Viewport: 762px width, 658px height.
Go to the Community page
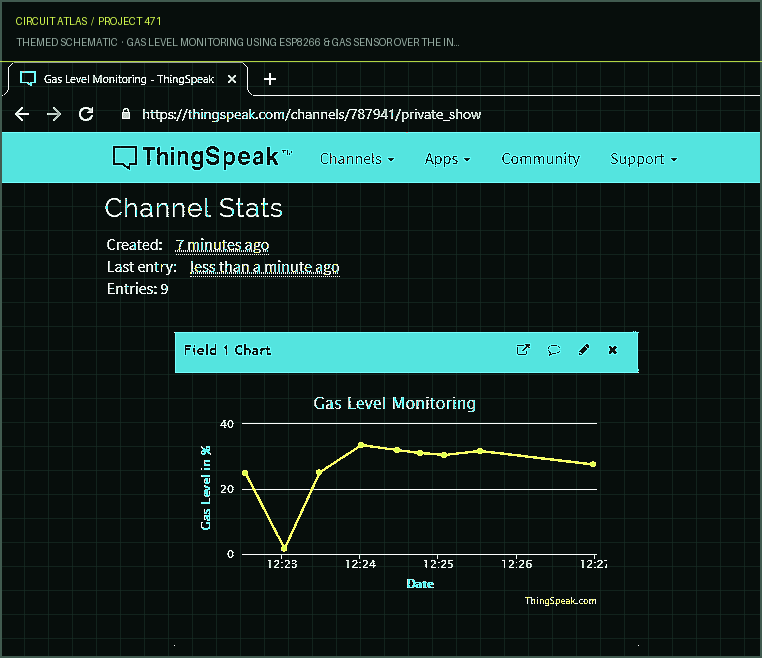pyautogui.click(x=540, y=159)
